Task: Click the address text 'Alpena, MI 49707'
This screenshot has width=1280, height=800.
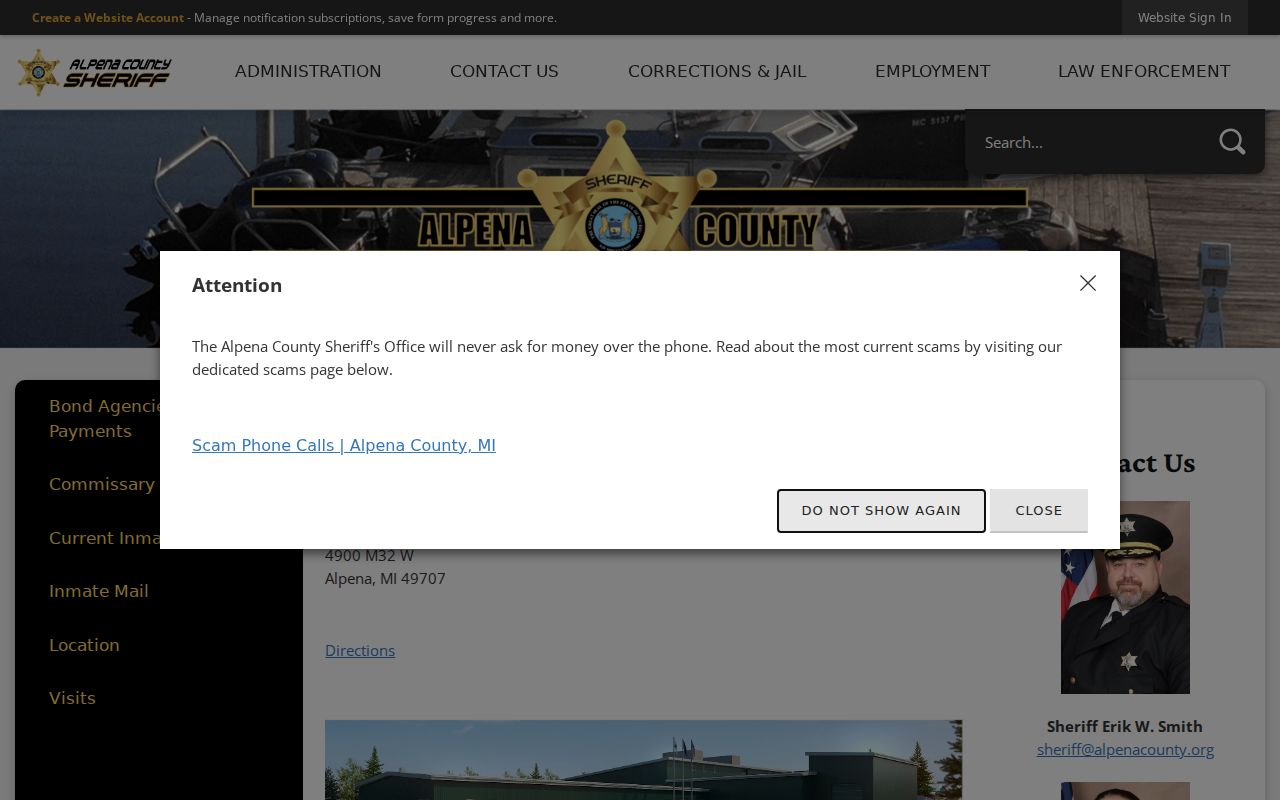Action: (385, 578)
